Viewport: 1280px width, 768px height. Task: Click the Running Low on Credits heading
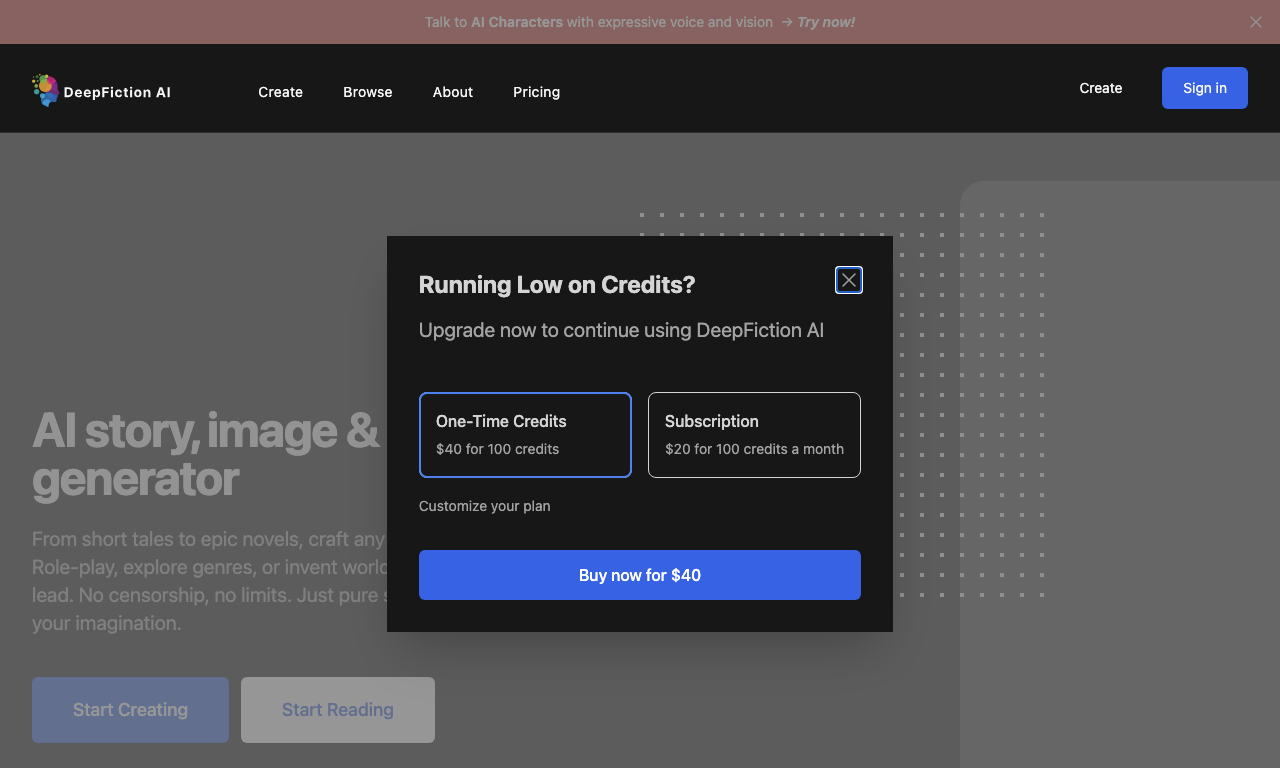click(557, 285)
